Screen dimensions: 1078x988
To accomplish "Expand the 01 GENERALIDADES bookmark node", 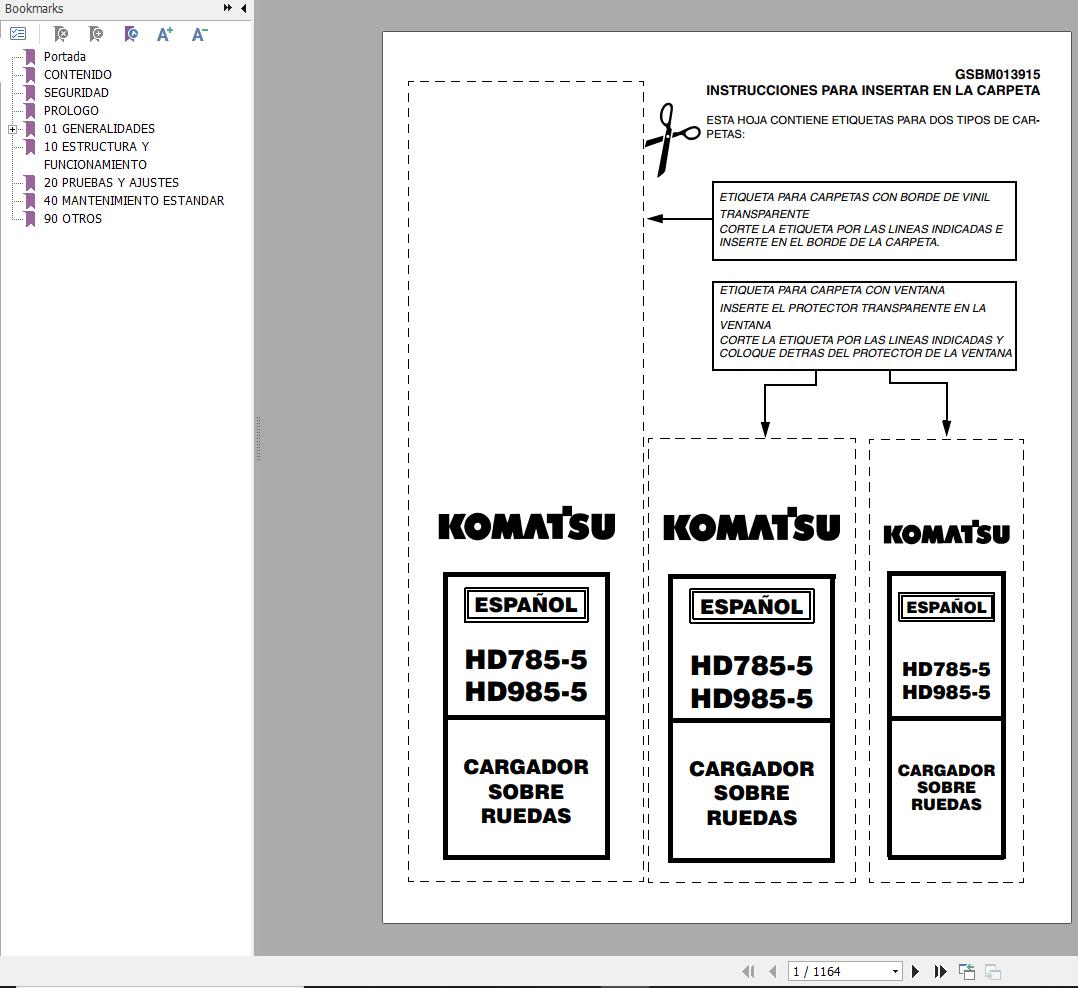I will 12,129.
